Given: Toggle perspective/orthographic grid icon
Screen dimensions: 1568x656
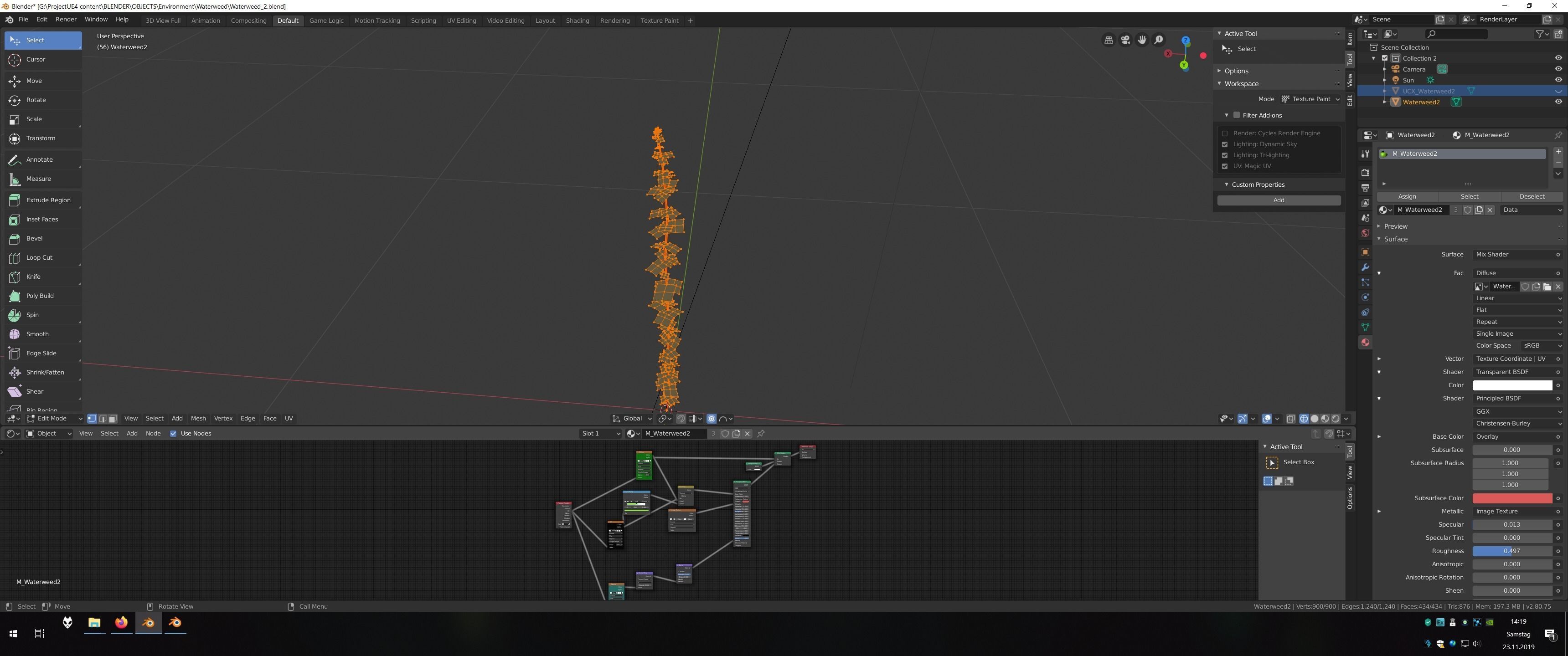Looking at the screenshot, I should [x=1109, y=40].
